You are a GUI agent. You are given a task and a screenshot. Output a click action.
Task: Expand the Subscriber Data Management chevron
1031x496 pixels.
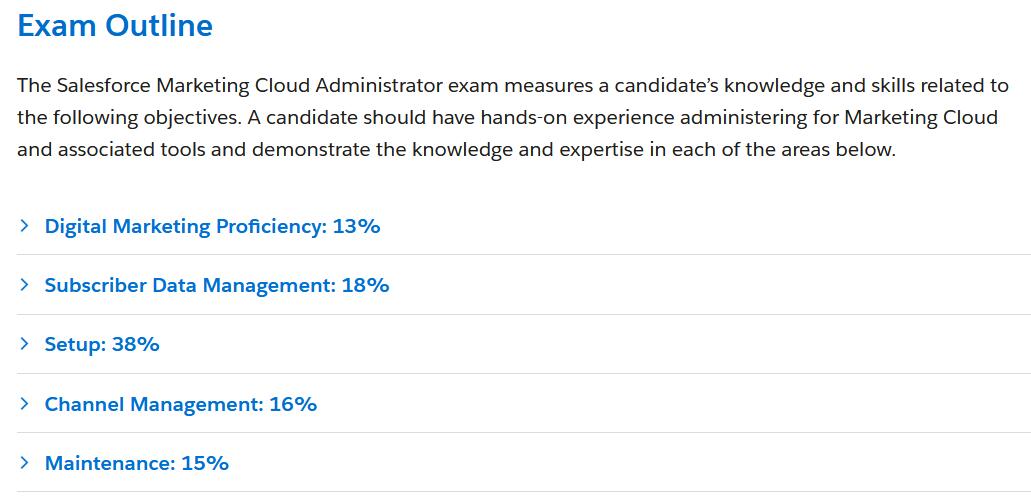[24, 284]
